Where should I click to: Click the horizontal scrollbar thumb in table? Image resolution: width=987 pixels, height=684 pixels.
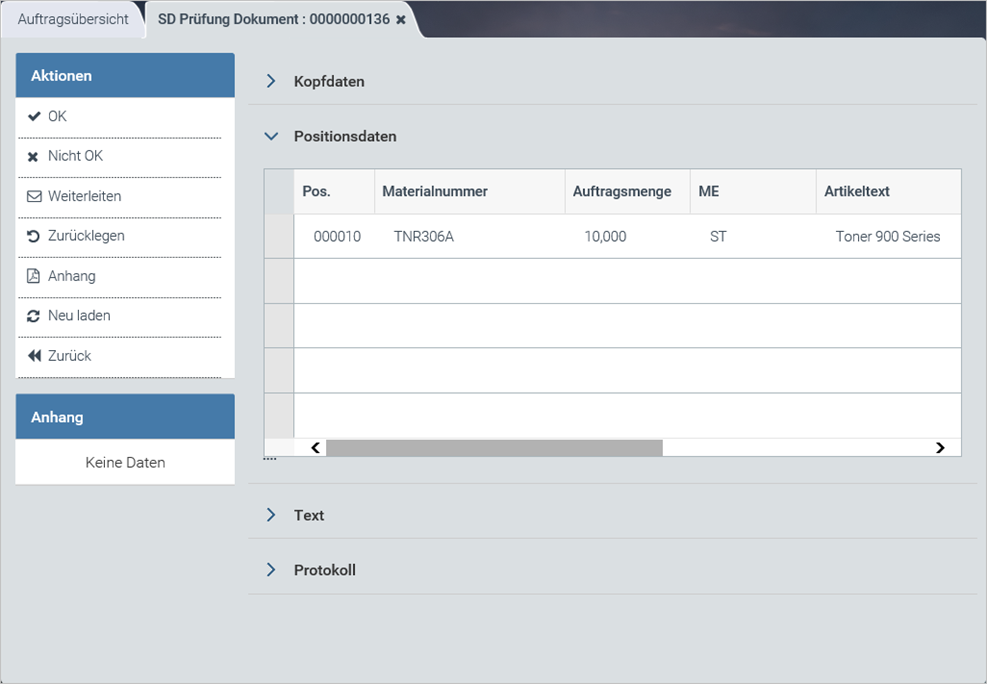point(494,448)
